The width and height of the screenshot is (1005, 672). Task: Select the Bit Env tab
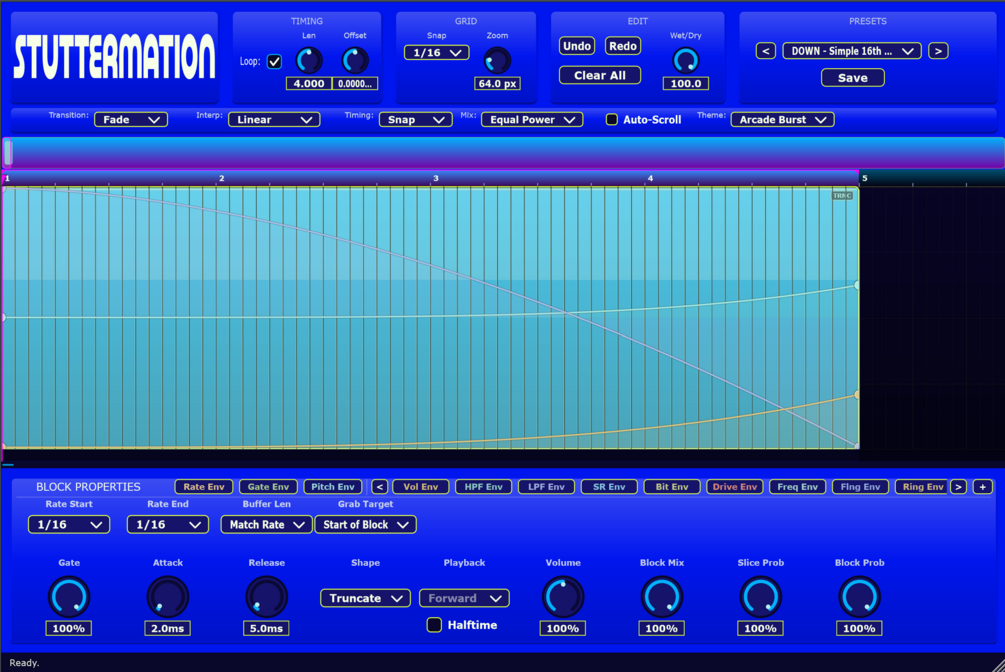point(672,487)
